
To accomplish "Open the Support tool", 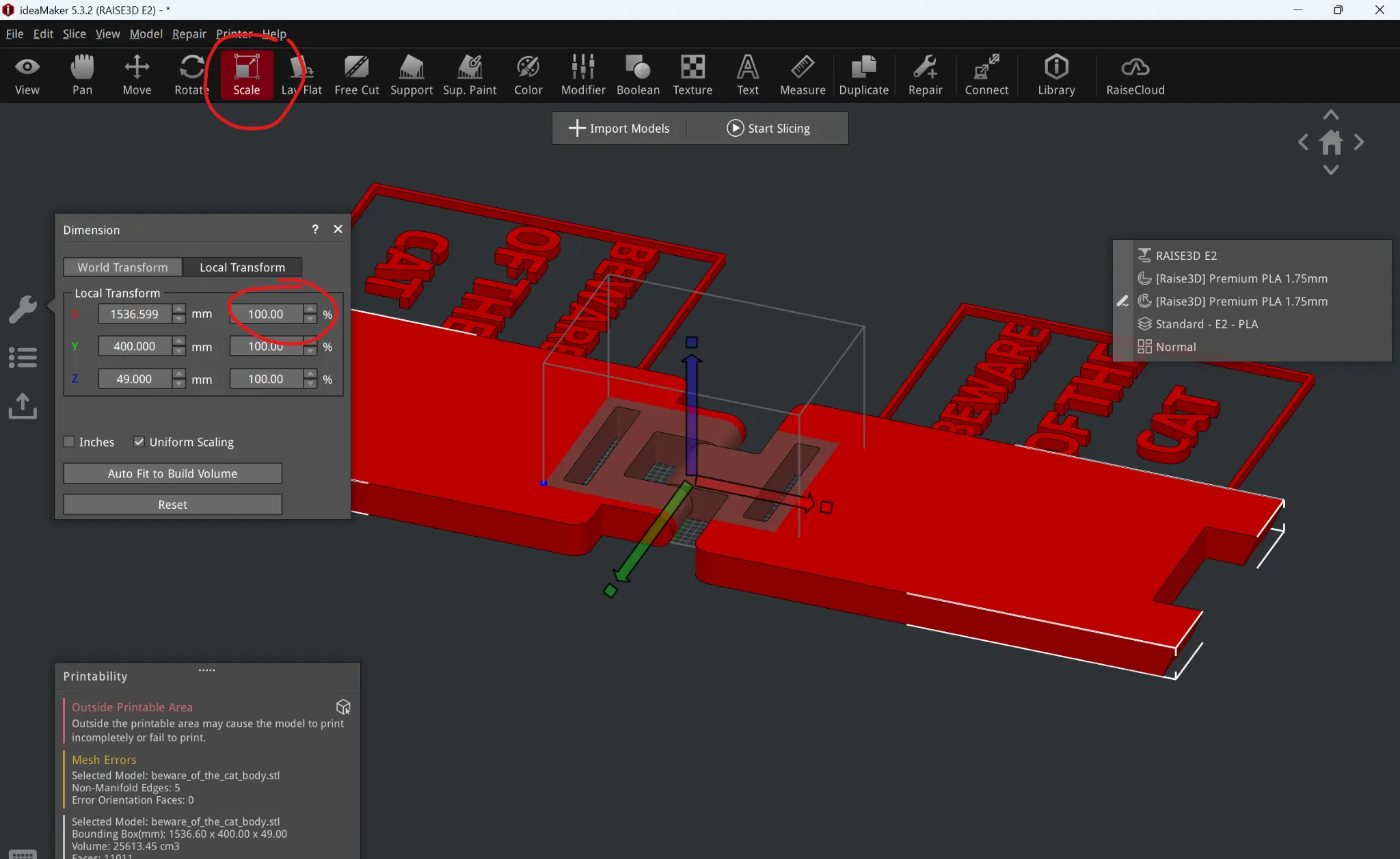I will [412, 75].
